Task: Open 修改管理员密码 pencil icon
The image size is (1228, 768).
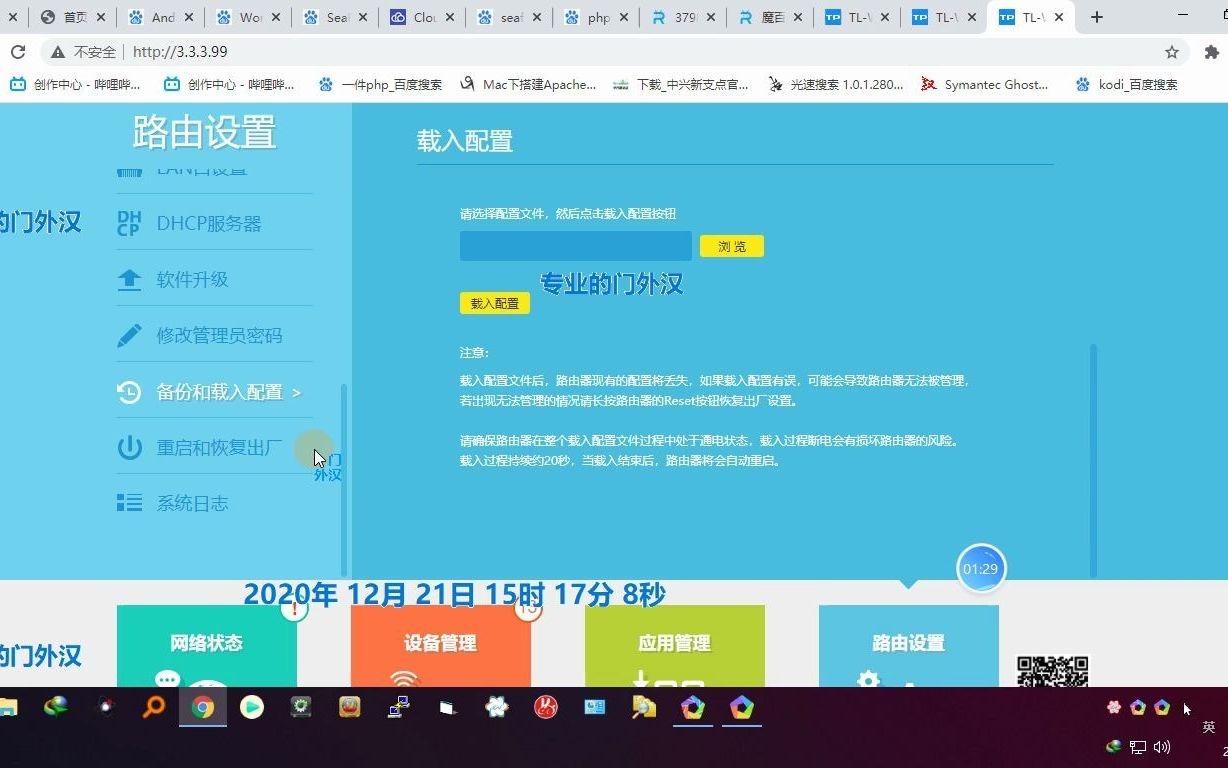Action: tap(130, 335)
